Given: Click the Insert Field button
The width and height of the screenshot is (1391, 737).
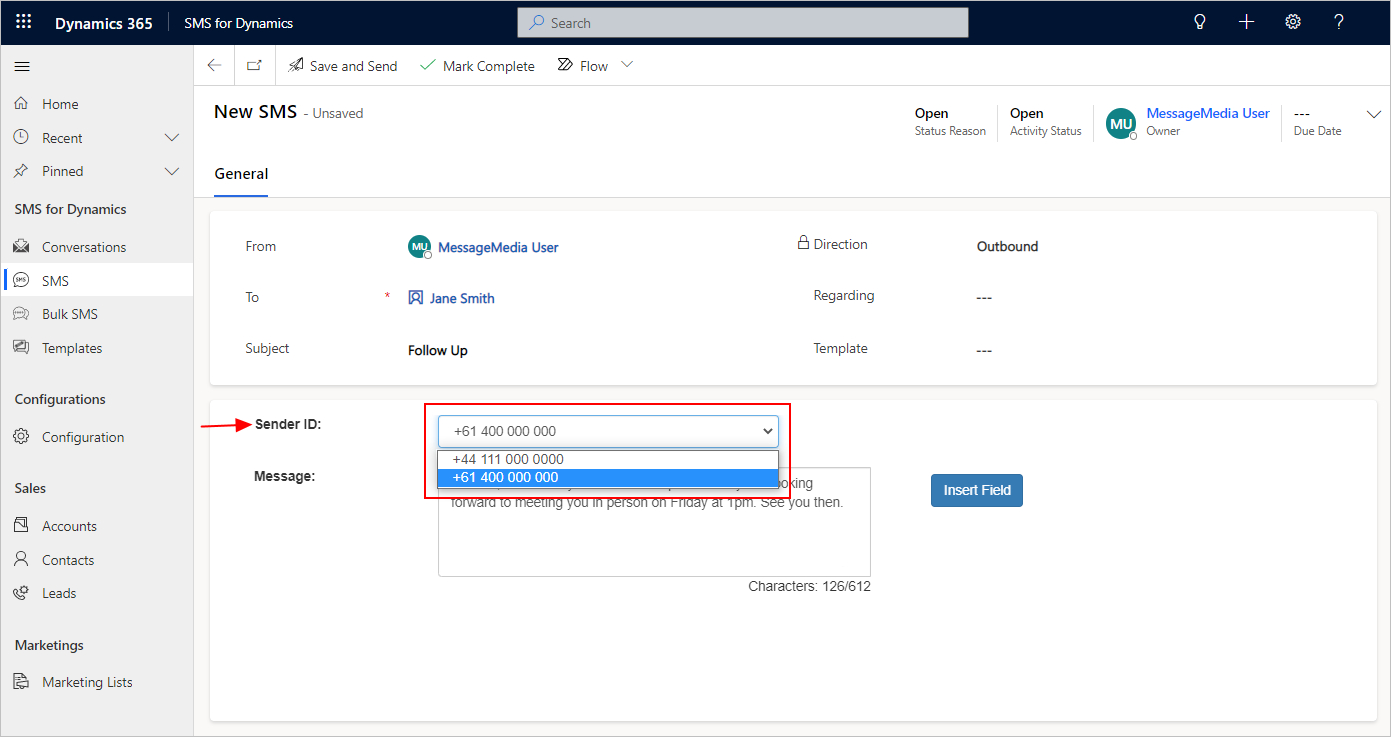Looking at the screenshot, I should [x=977, y=490].
